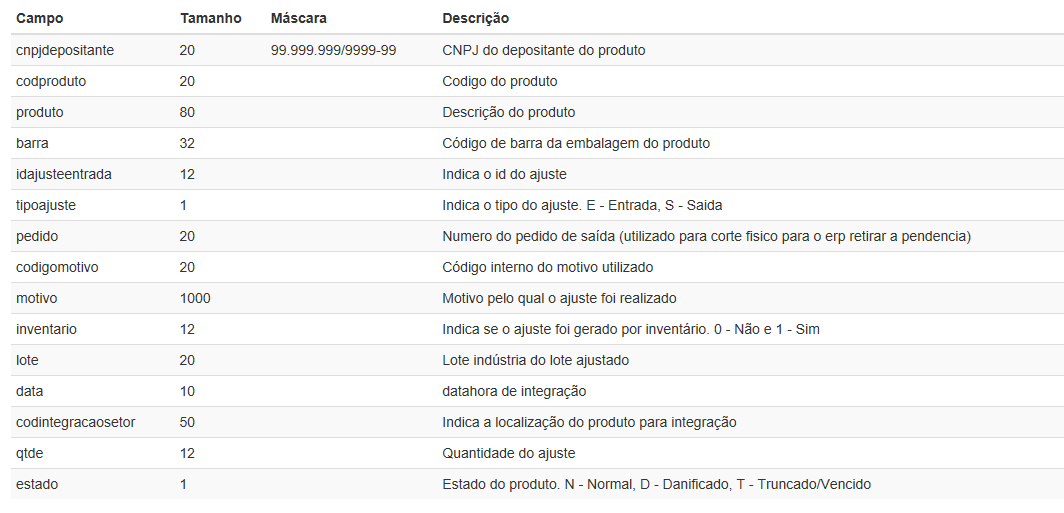Click the tipoajuste description about Entrada/Saida

click(582, 205)
